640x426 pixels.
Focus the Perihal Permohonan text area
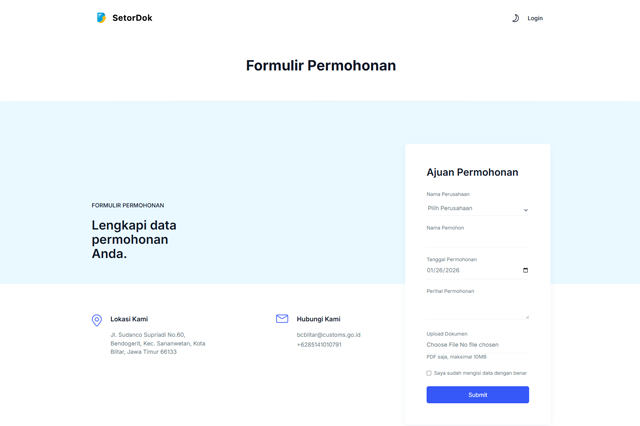475,308
